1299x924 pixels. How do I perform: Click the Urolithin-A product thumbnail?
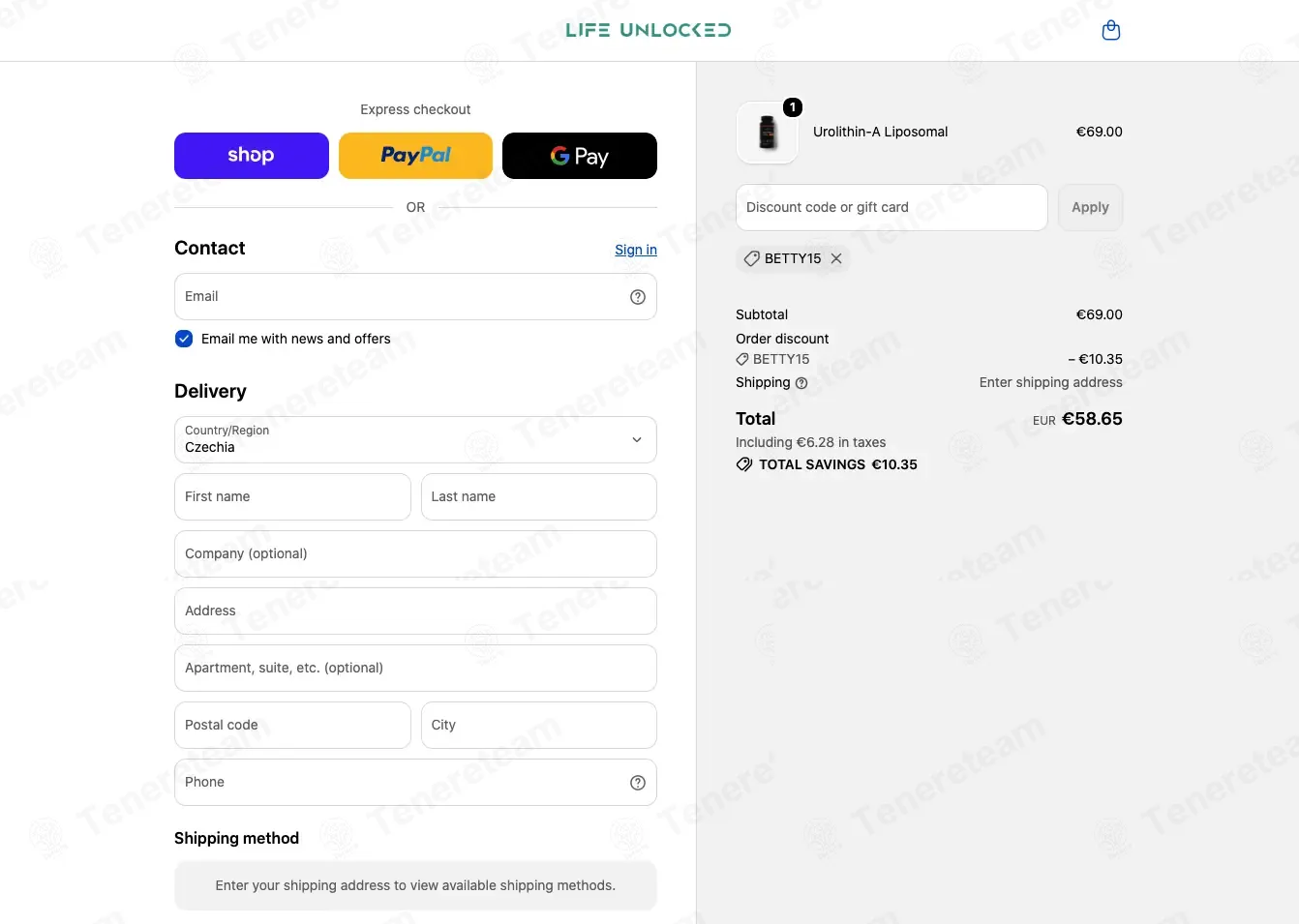768,133
